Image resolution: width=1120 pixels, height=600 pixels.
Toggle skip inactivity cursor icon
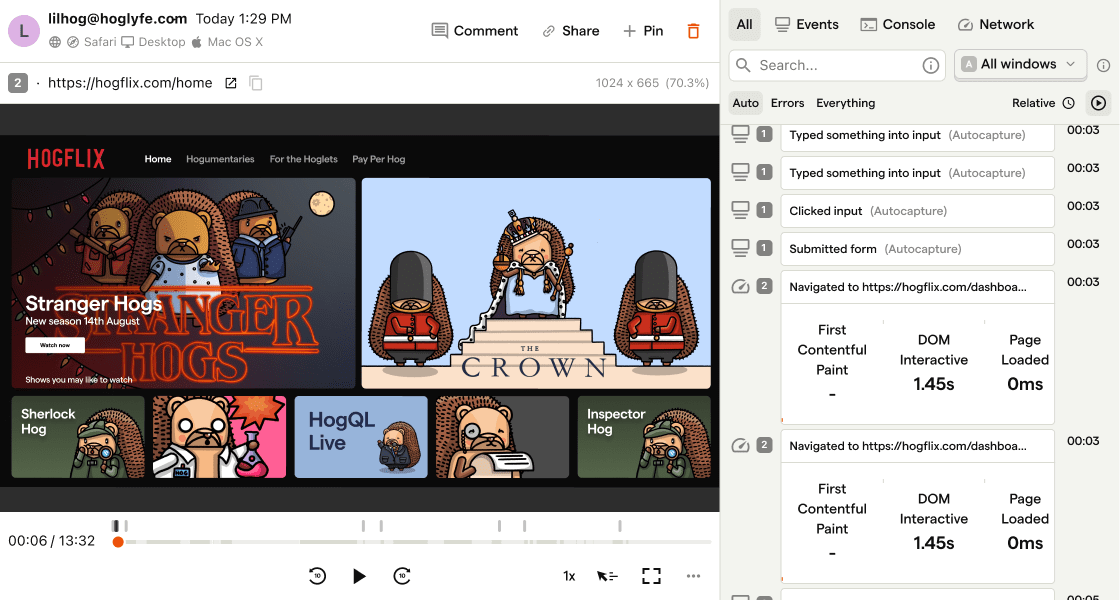tap(607, 576)
